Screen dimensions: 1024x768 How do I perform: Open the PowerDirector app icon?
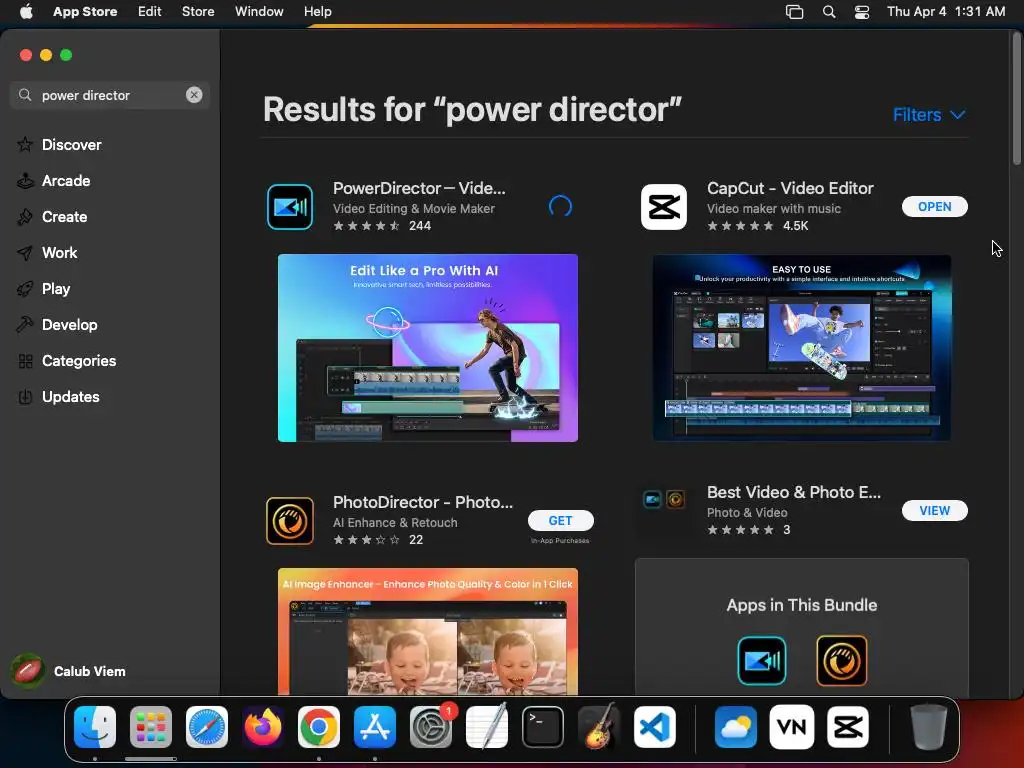pyautogui.click(x=290, y=207)
